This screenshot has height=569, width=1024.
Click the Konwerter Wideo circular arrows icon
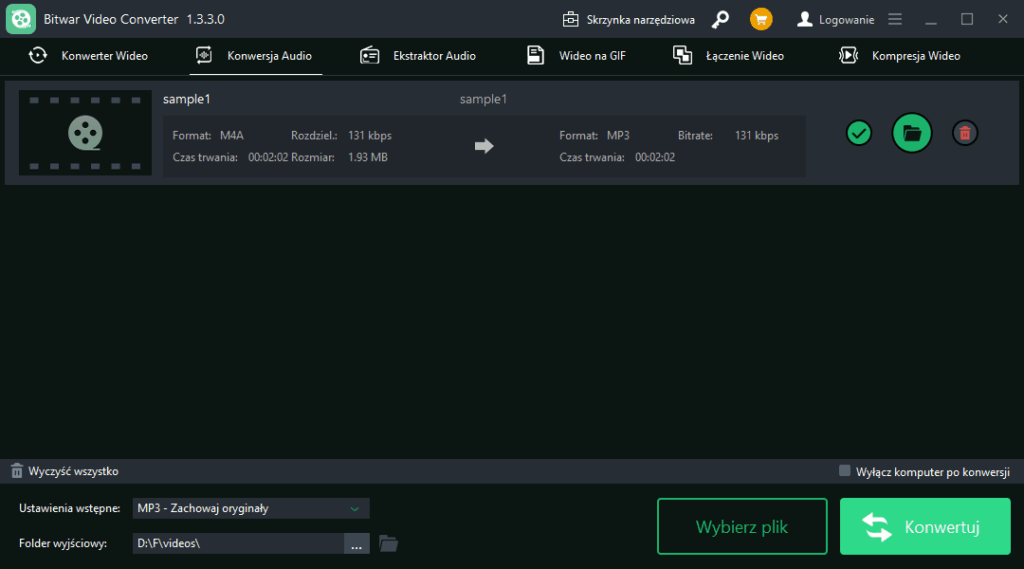(x=38, y=56)
